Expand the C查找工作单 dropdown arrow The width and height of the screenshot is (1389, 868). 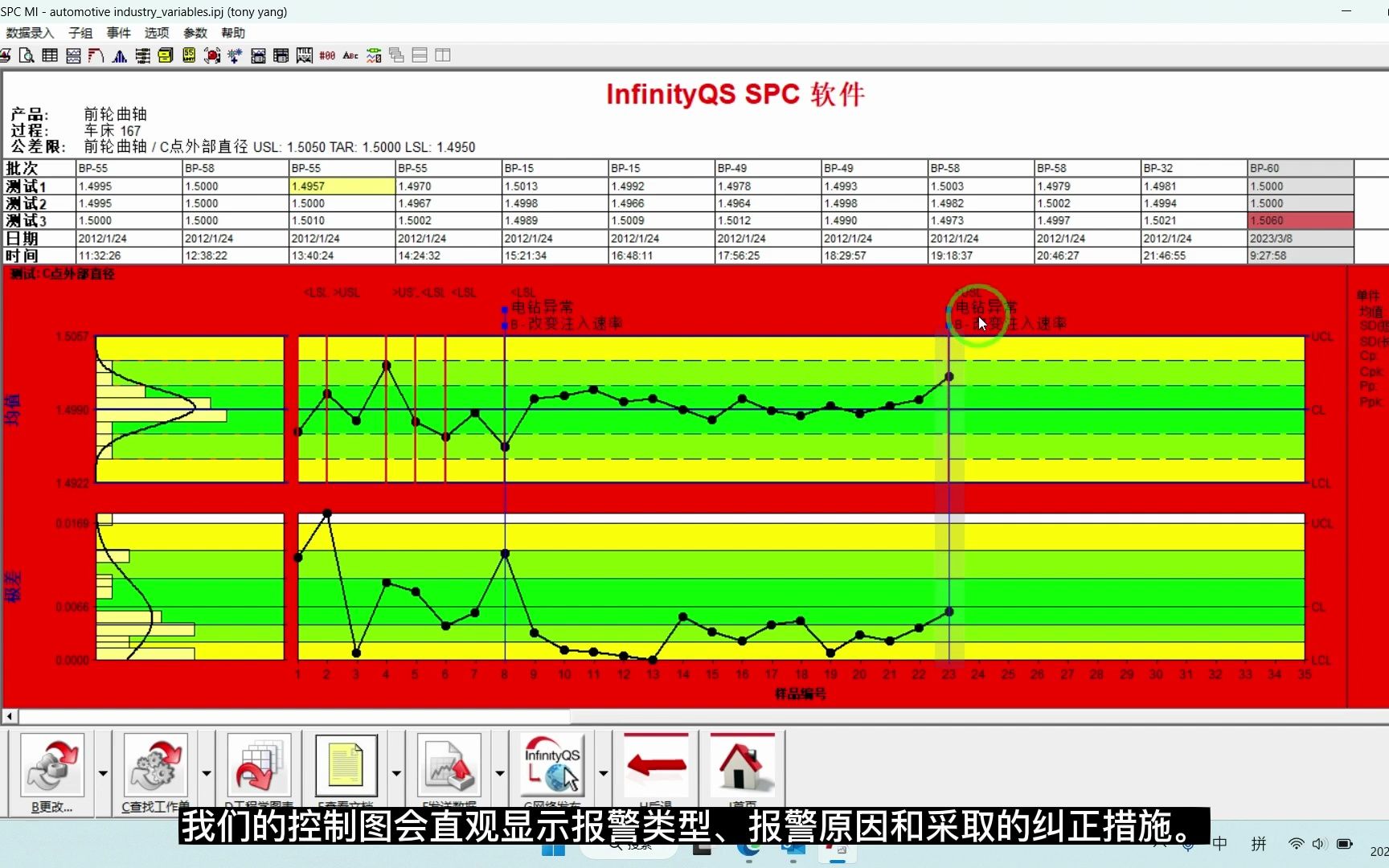[207, 773]
